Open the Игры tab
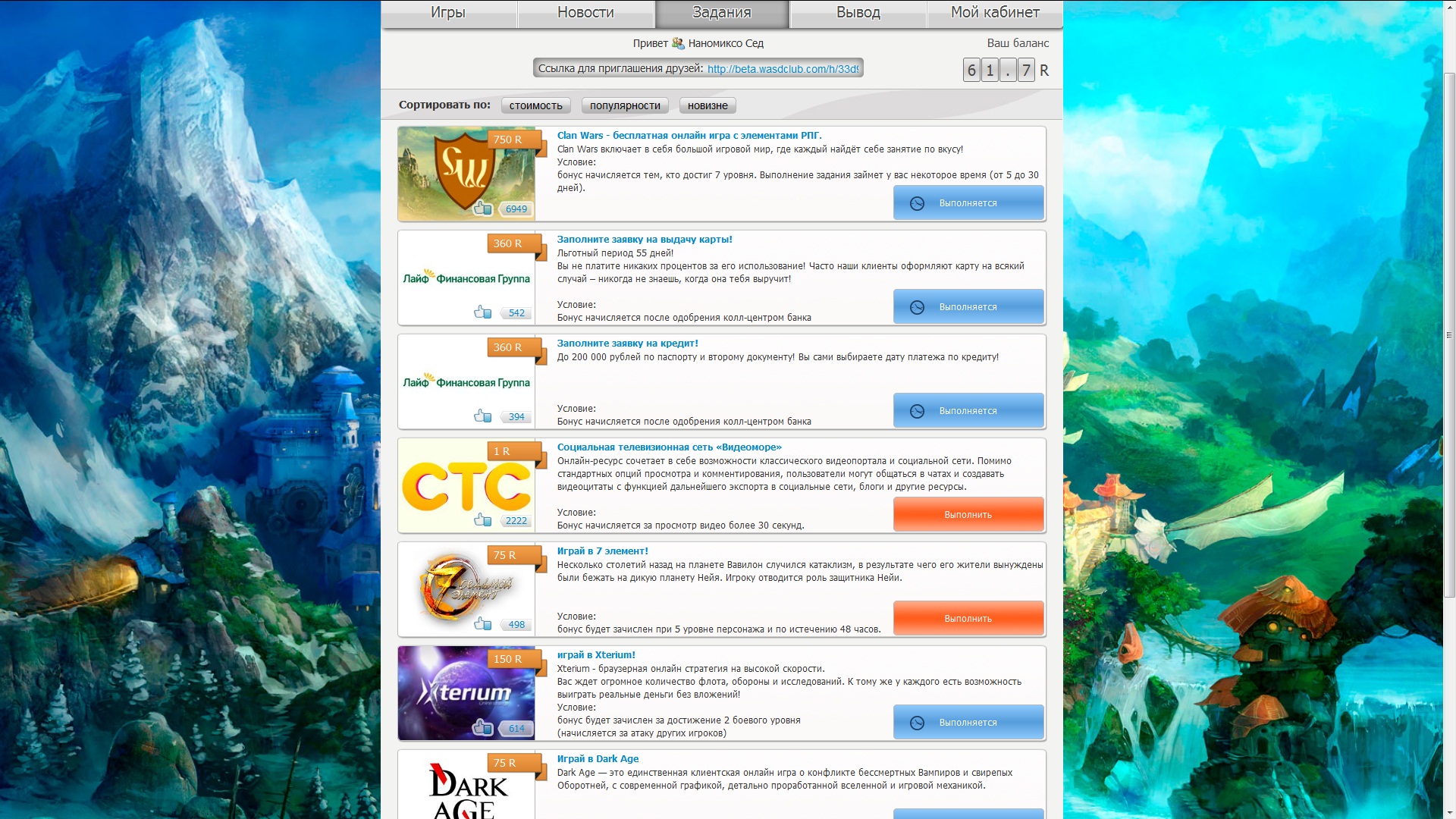1456x819 pixels. click(448, 13)
